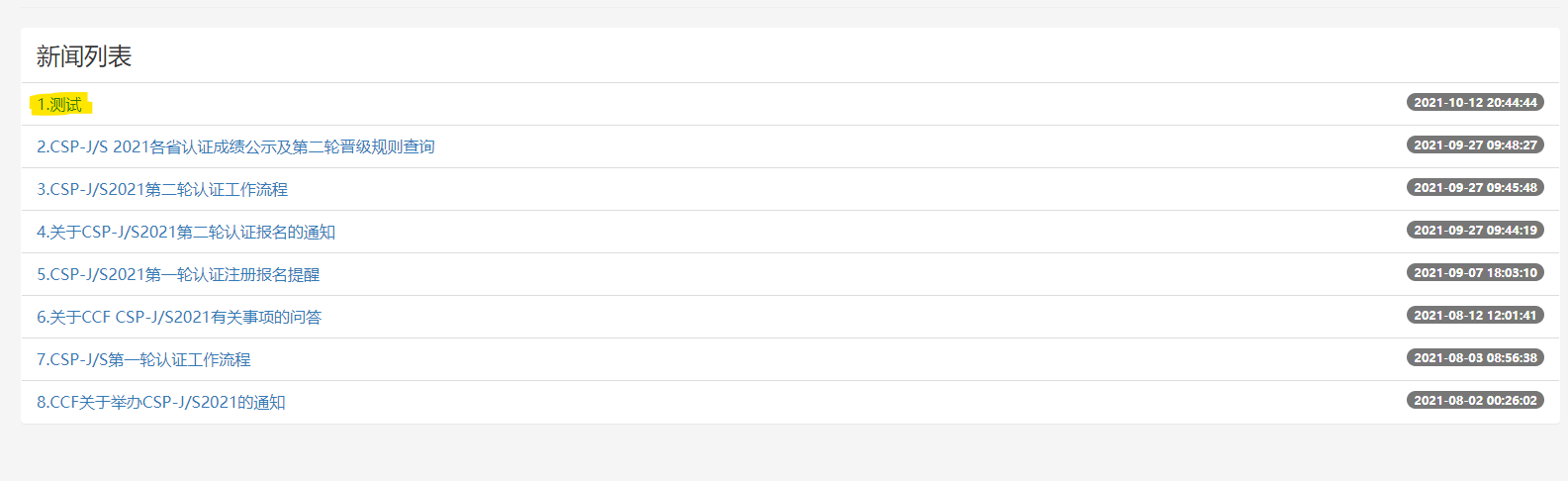Select the 2021-09-07 18:03:10 date badge
1568x481 pixels.
[x=1475, y=273]
